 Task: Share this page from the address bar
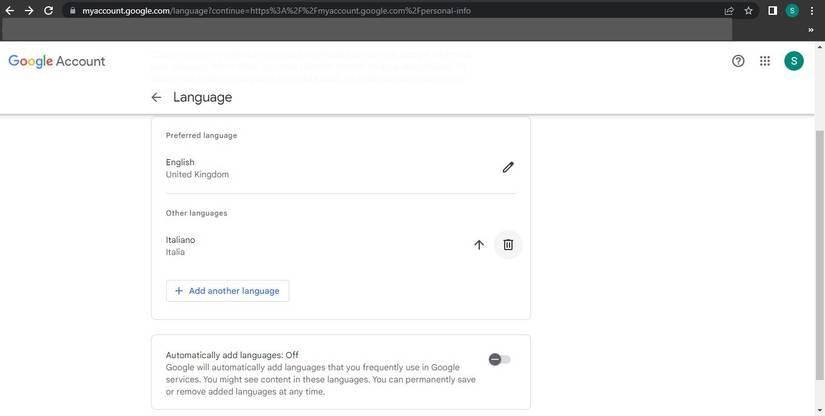728,10
